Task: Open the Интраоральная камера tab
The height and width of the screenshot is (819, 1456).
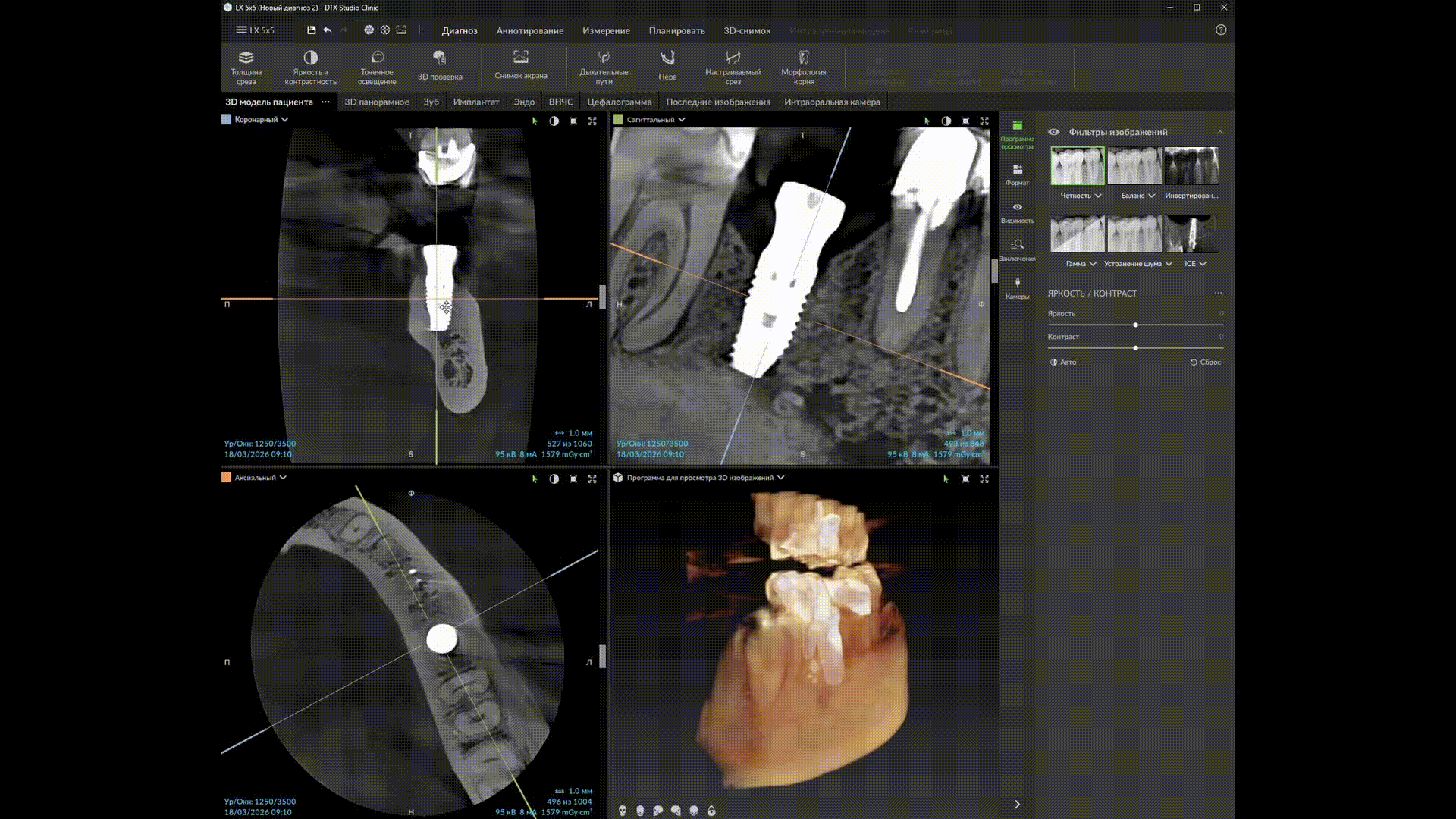Action: click(x=832, y=102)
